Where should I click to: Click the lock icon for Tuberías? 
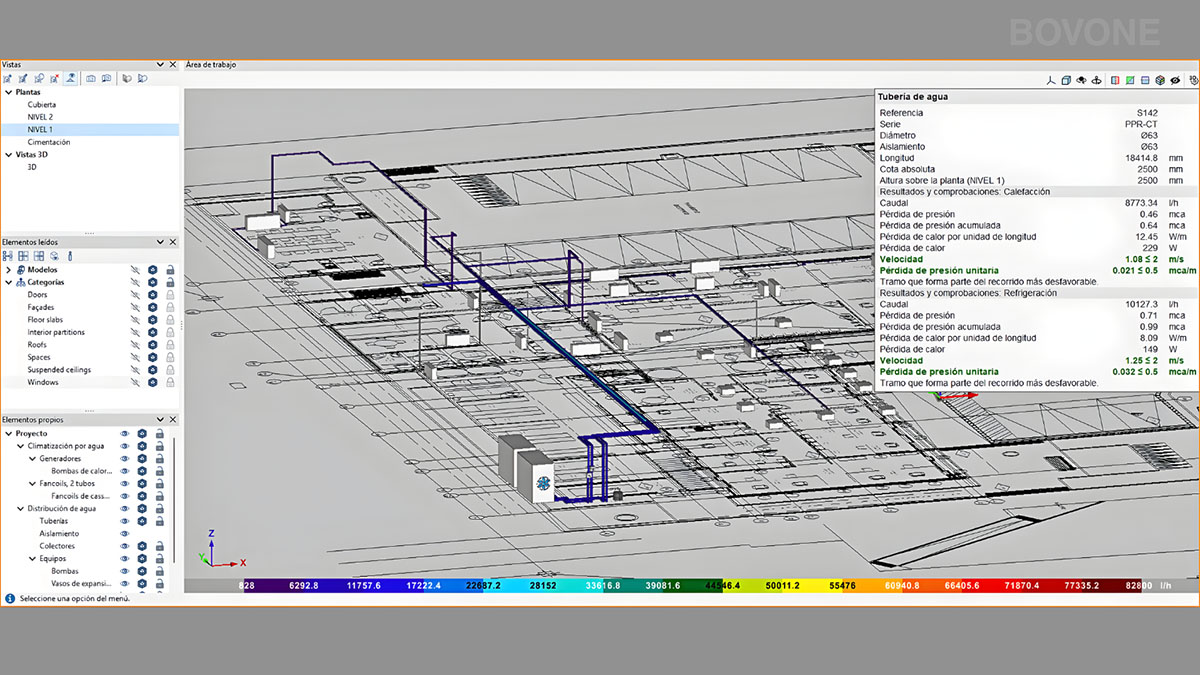click(x=159, y=521)
